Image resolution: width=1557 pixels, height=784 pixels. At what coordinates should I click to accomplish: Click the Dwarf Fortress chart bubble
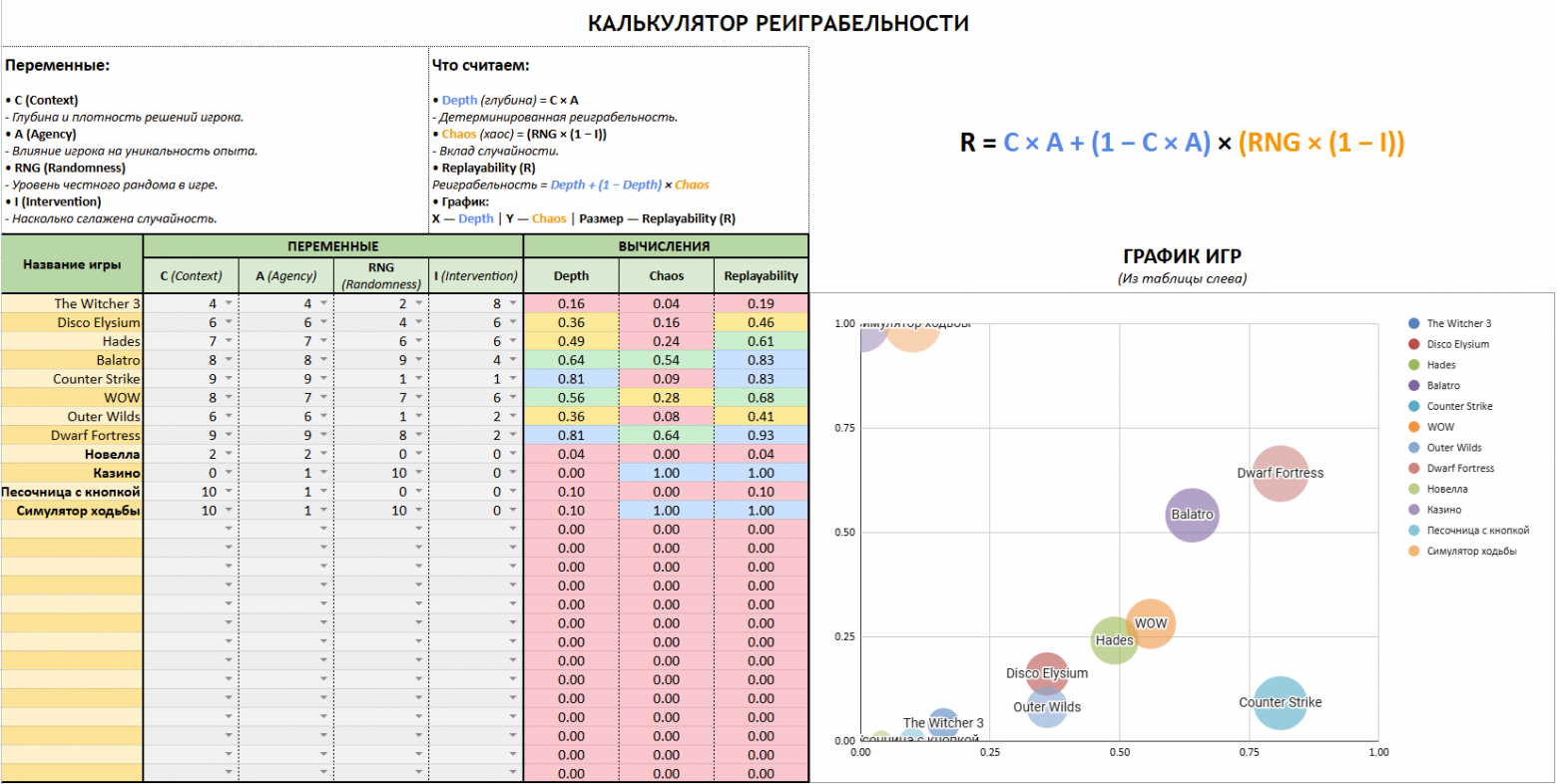(x=1280, y=474)
